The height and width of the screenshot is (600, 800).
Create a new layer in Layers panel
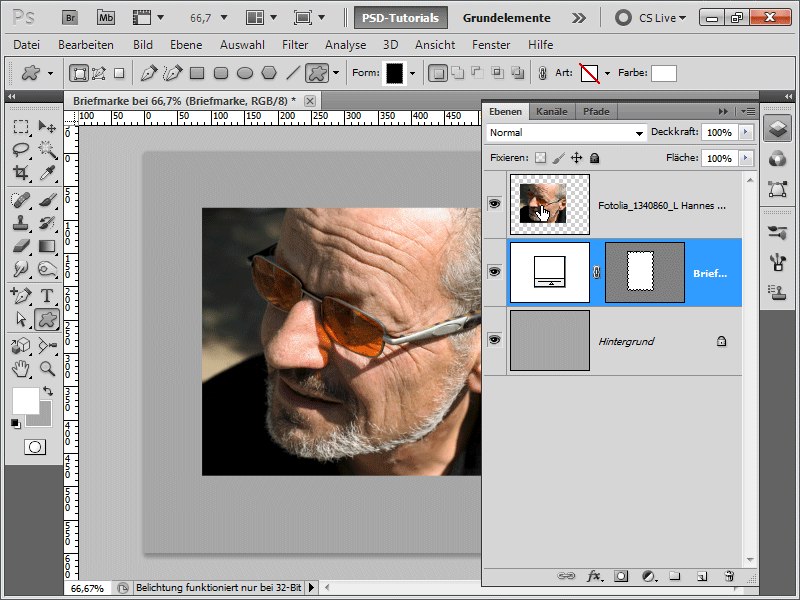pyautogui.click(x=702, y=576)
